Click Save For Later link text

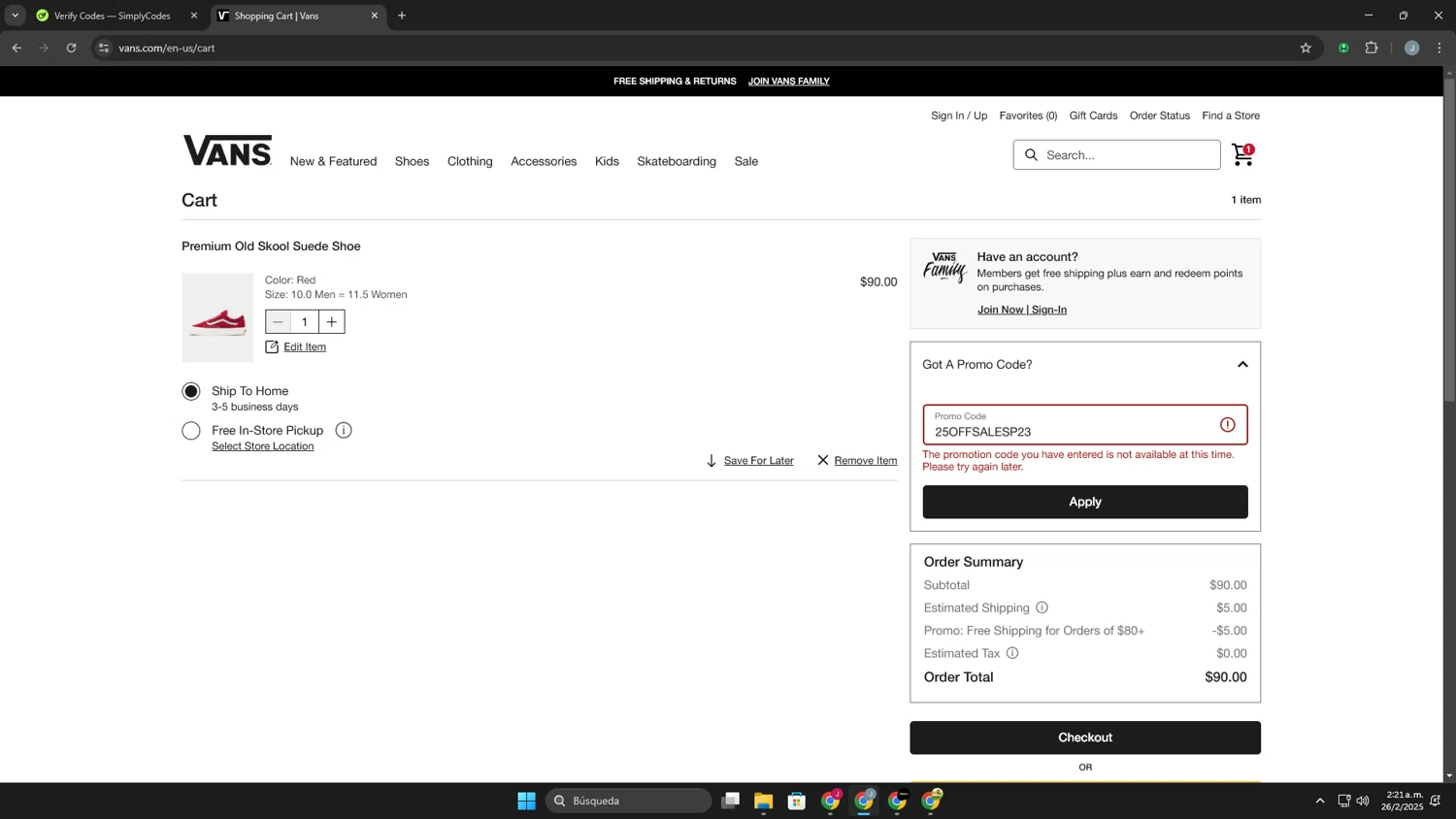point(759,461)
